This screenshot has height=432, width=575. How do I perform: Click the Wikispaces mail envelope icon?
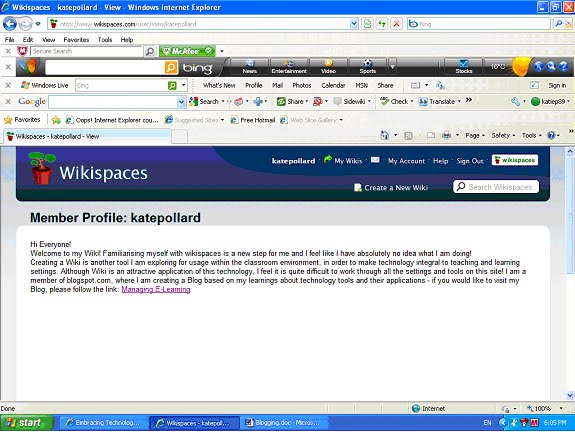pyautogui.click(x=375, y=160)
